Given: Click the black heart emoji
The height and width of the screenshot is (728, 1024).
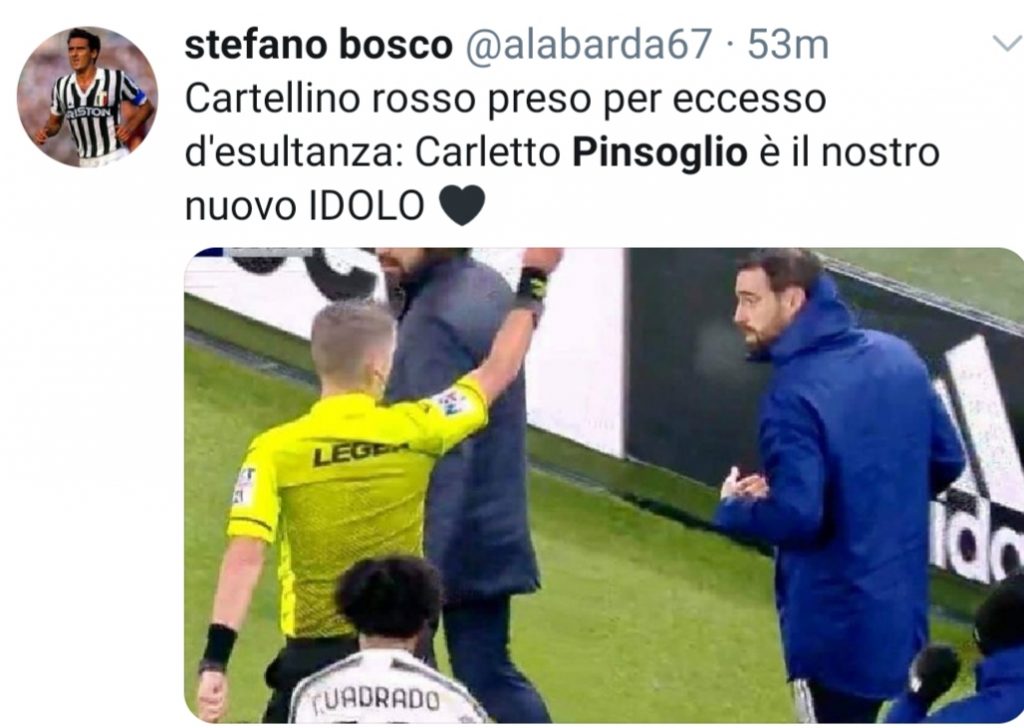Looking at the screenshot, I should [x=462, y=206].
